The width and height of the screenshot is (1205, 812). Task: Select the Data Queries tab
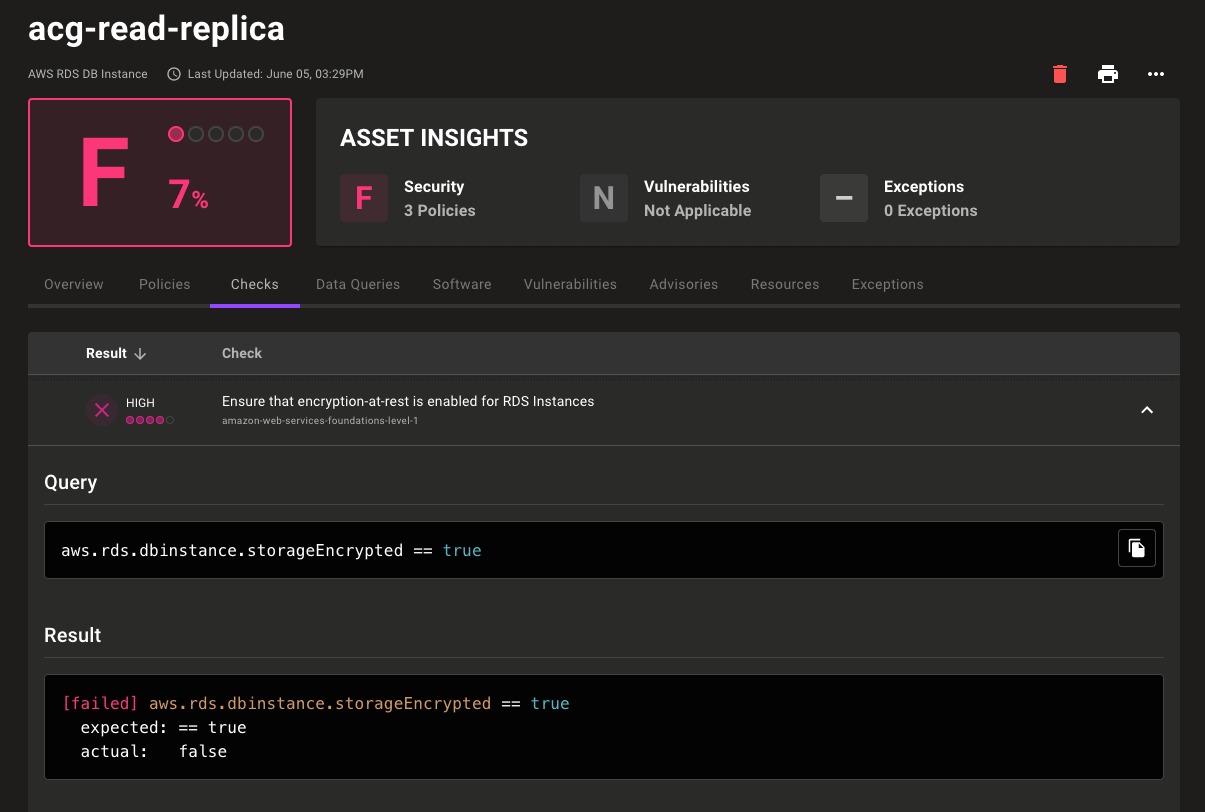pos(358,284)
